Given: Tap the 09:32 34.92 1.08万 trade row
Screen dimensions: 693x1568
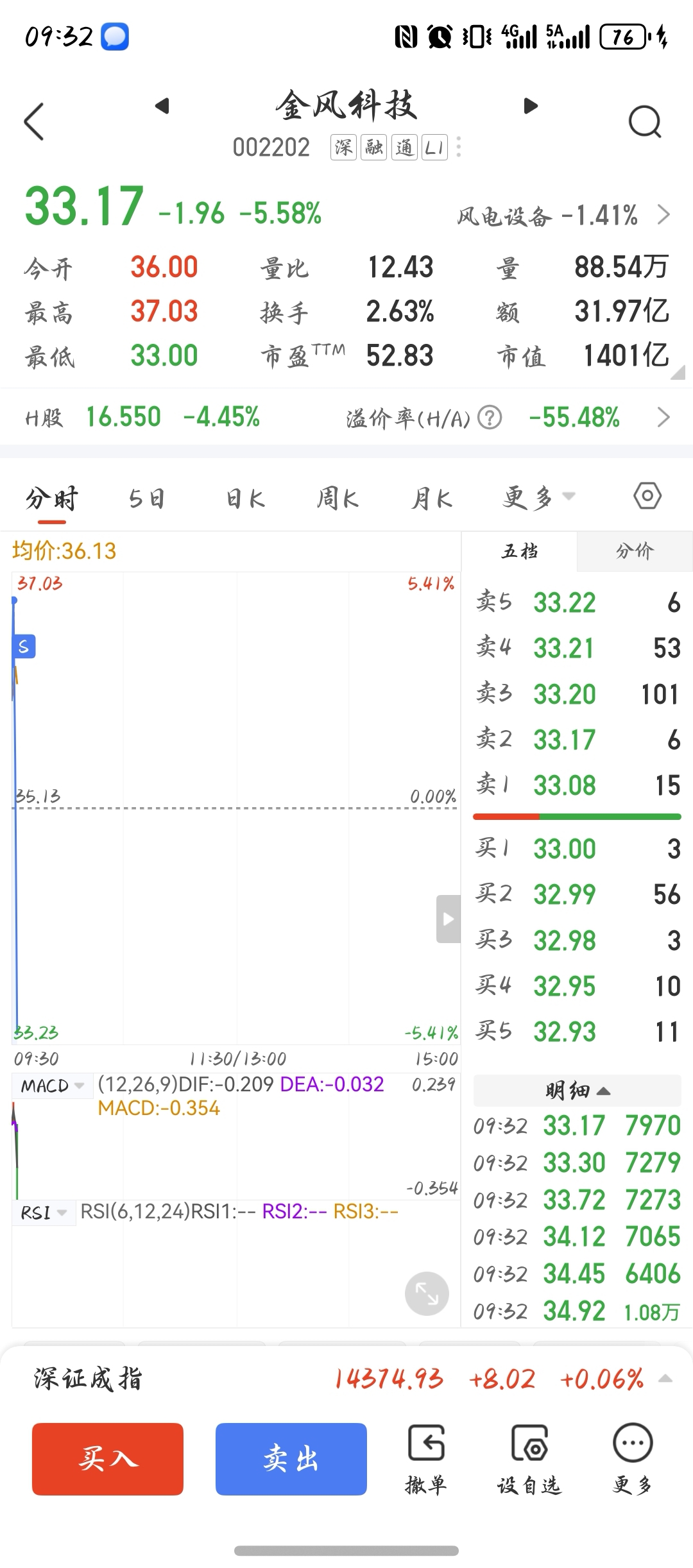Looking at the screenshot, I should tap(577, 1311).
